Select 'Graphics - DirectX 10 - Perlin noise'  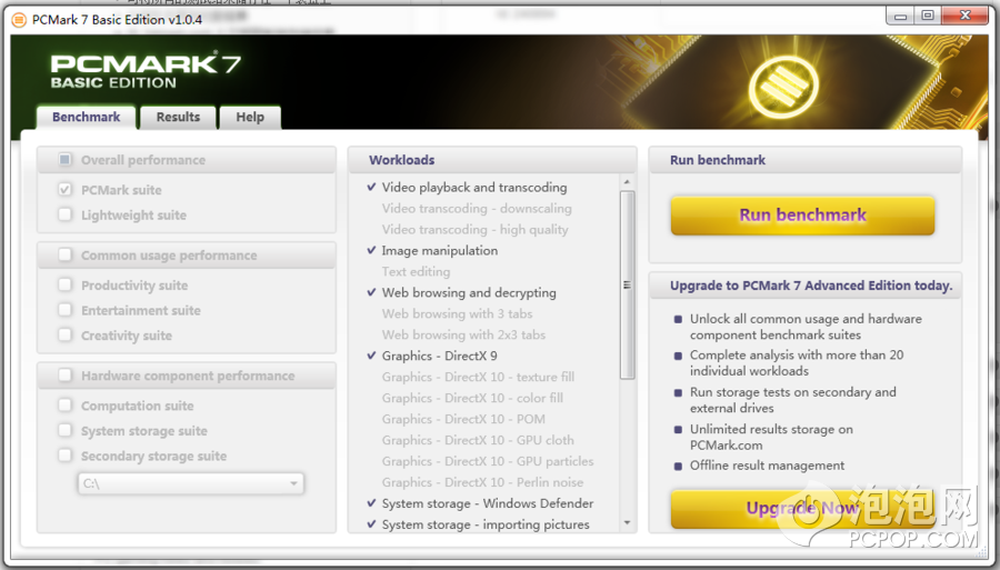pos(483,482)
